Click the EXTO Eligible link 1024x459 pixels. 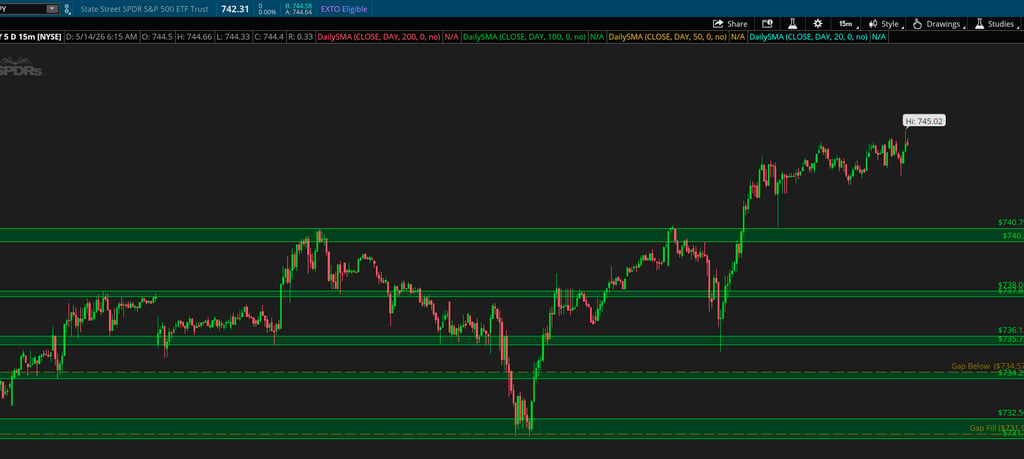click(344, 9)
